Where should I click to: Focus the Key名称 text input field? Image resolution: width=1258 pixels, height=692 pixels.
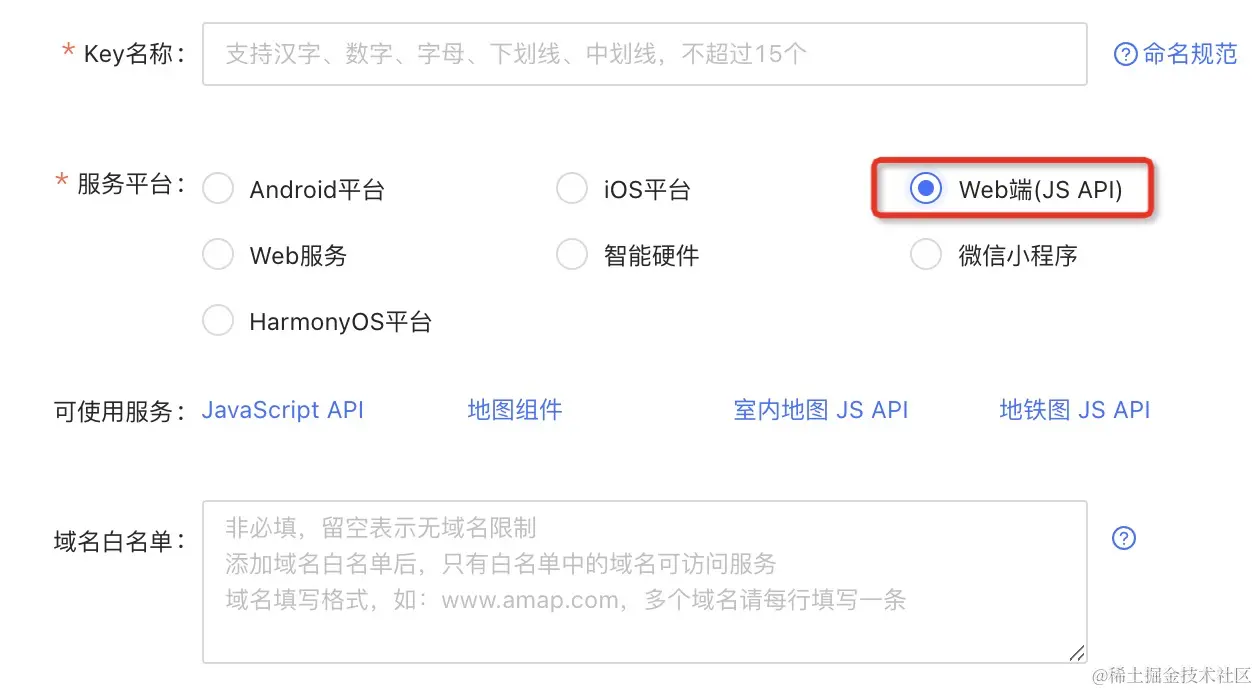pyautogui.click(x=645, y=54)
